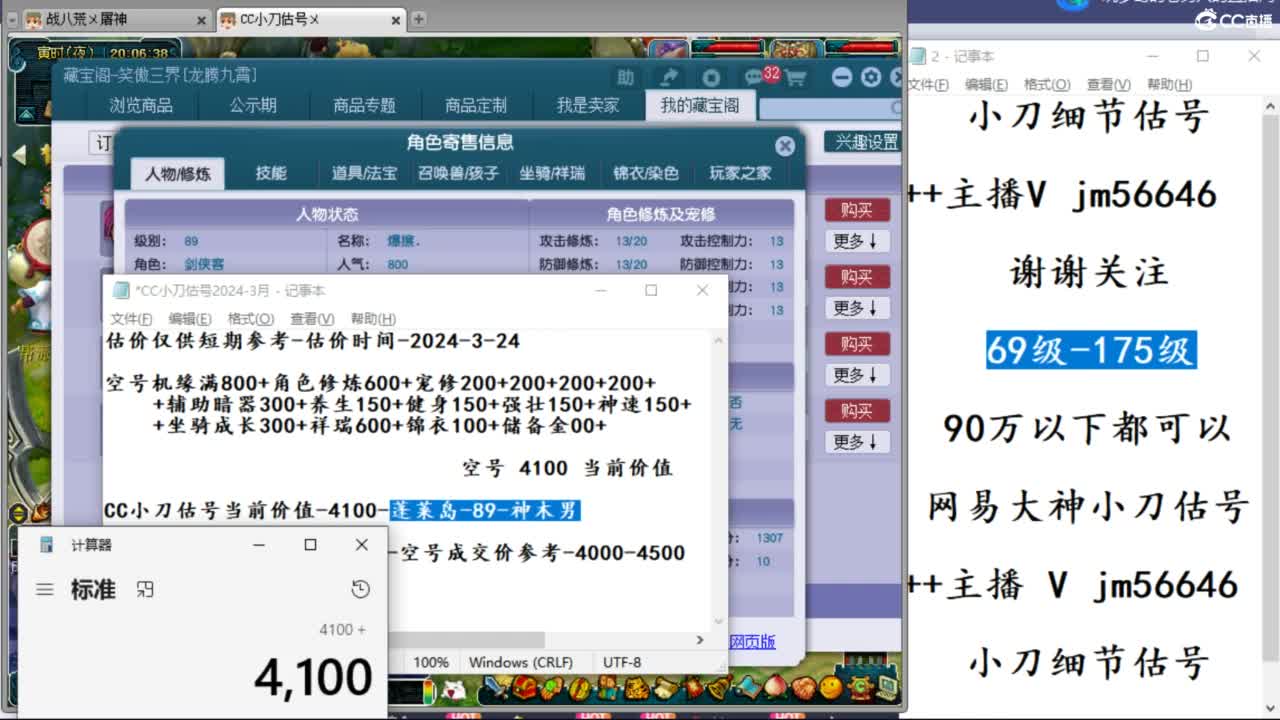Switch to the 道具/法宝 tab
Viewport: 1280px width, 720px height.
pyautogui.click(x=364, y=173)
